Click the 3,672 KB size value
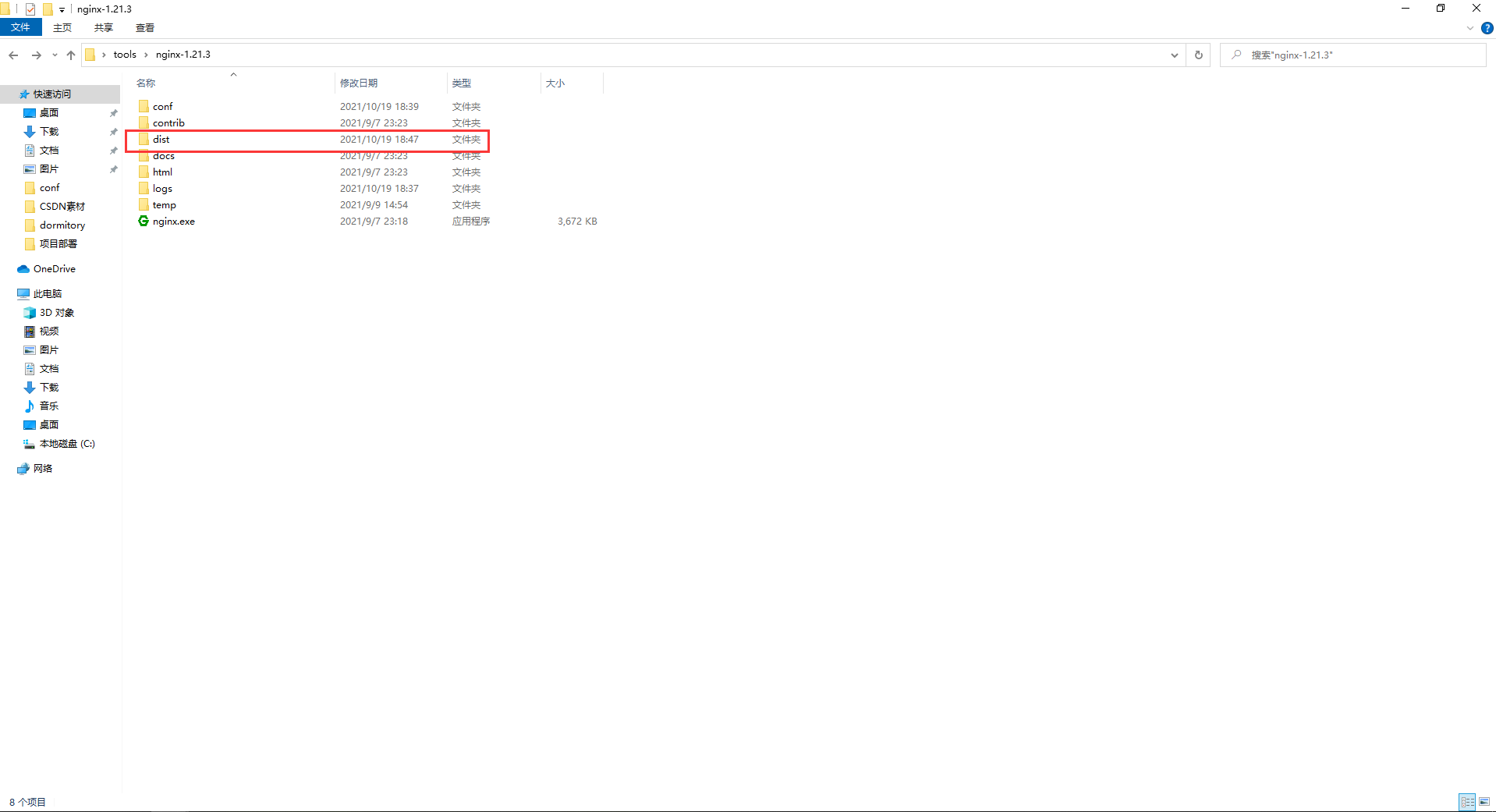 point(577,221)
